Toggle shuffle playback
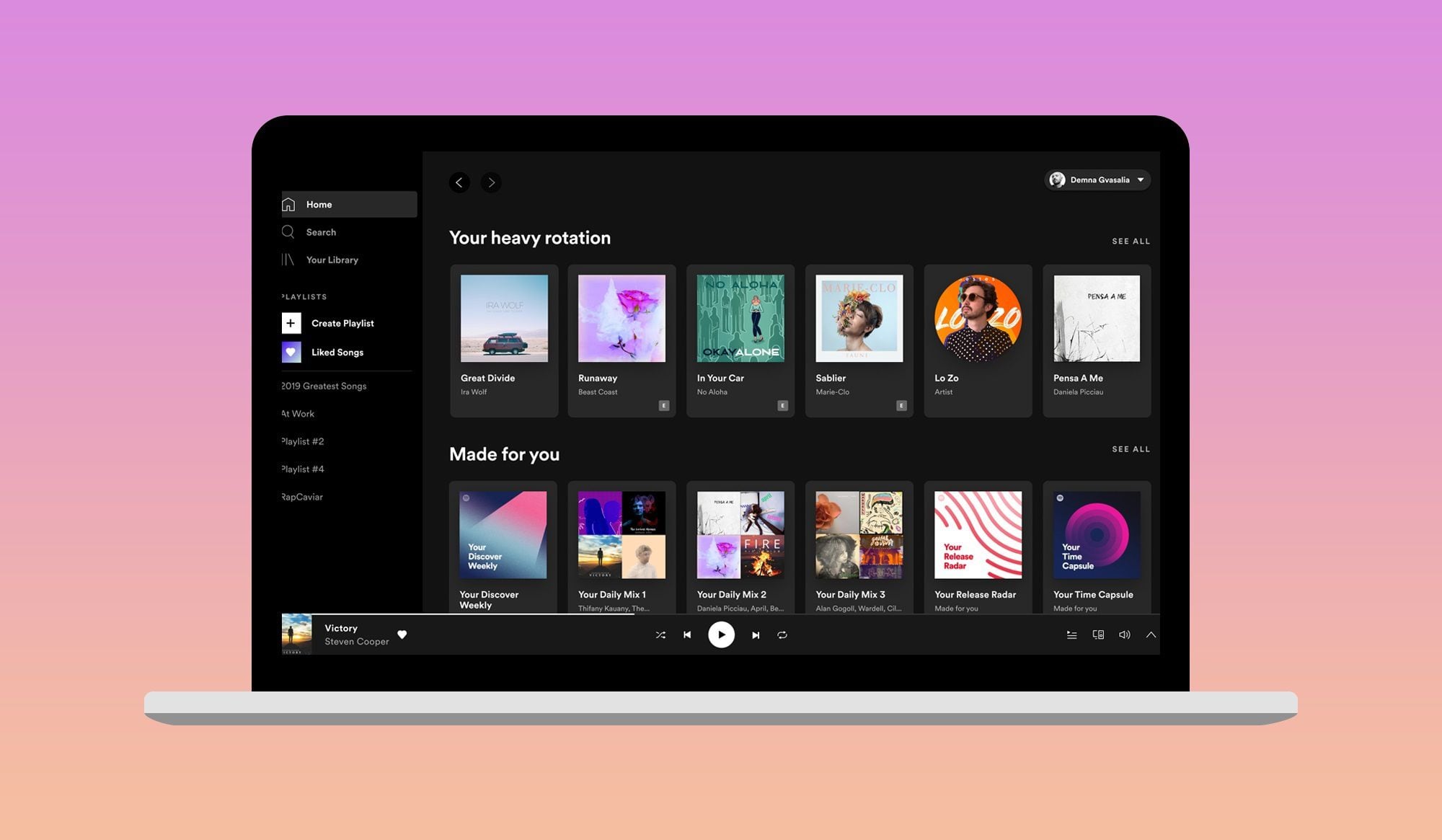Viewport: 1442px width, 840px height. tap(660, 635)
